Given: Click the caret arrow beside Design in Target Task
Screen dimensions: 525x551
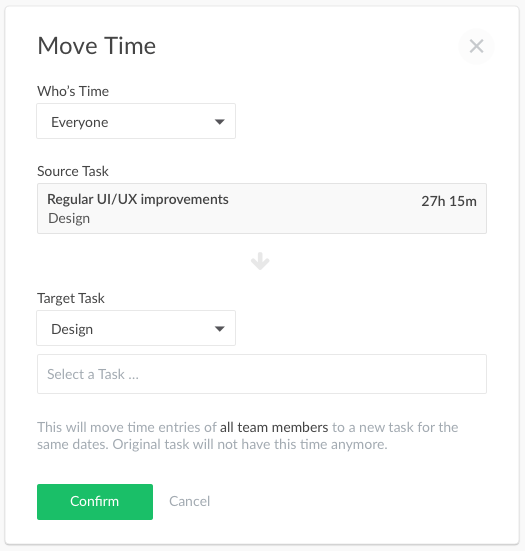Looking at the screenshot, I should (x=220, y=329).
